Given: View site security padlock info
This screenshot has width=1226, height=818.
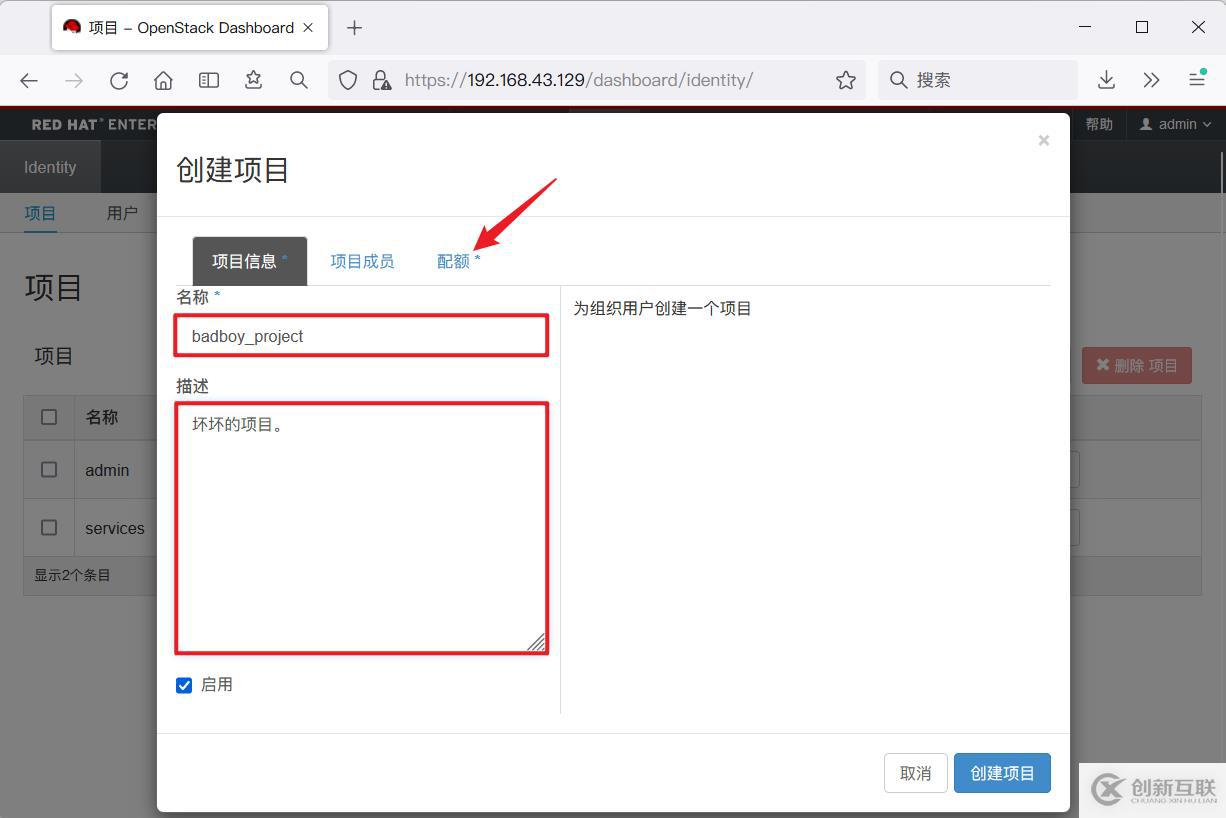Looking at the screenshot, I should pyautogui.click(x=380, y=80).
